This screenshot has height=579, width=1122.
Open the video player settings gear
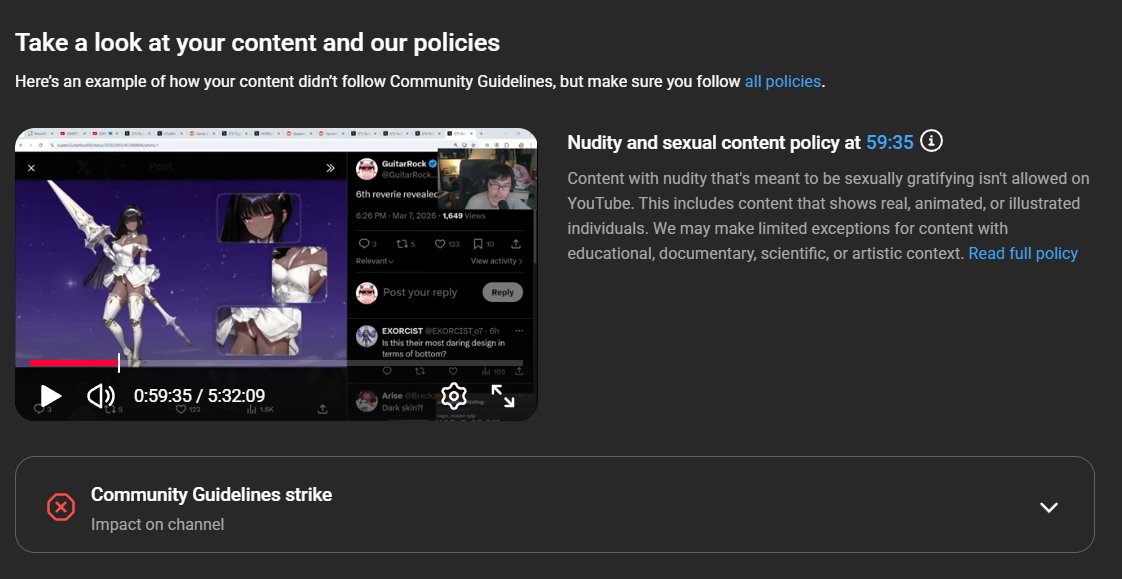[454, 396]
